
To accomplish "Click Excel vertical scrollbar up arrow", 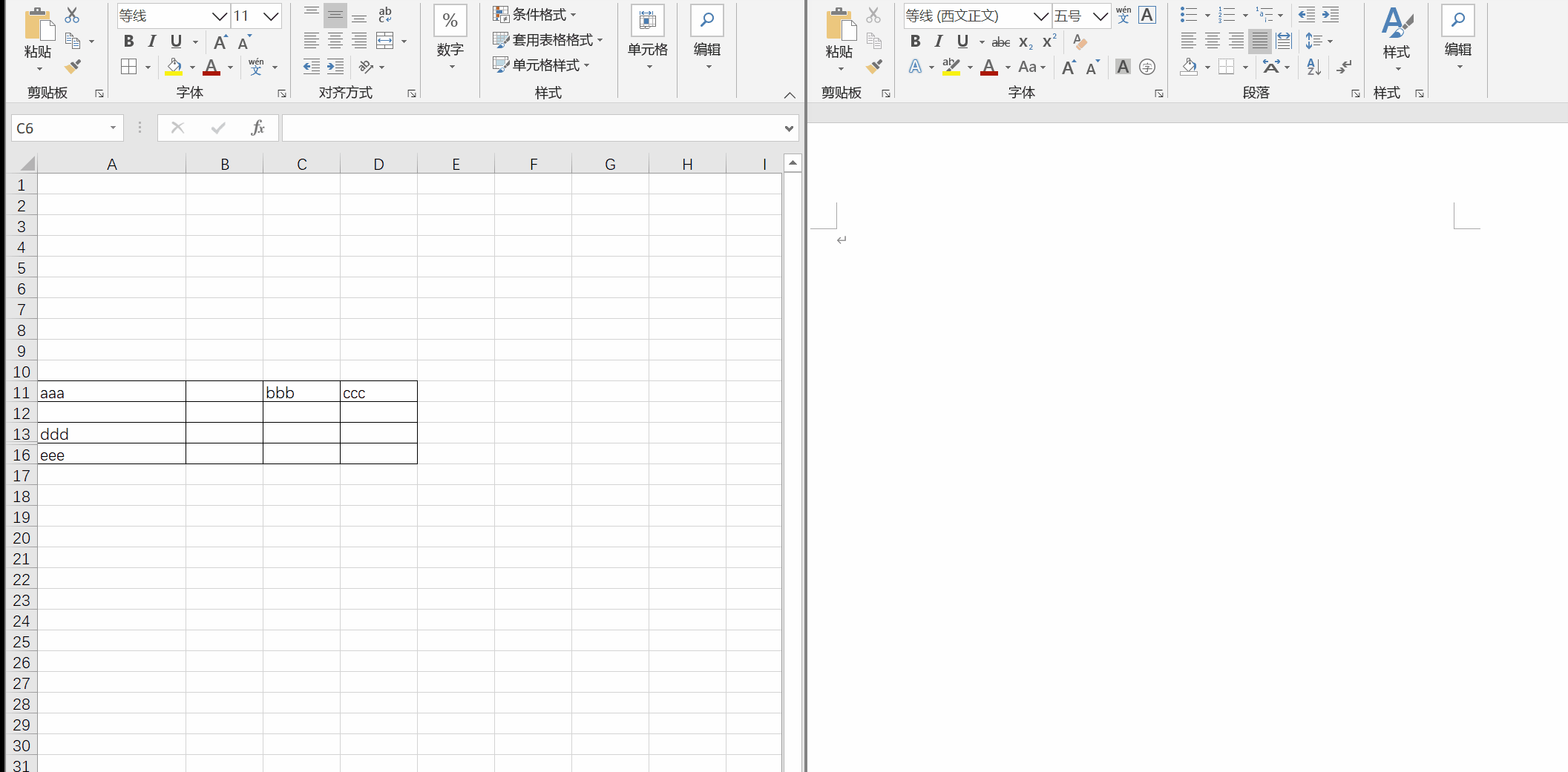I will pyautogui.click(x=793, y=163).
